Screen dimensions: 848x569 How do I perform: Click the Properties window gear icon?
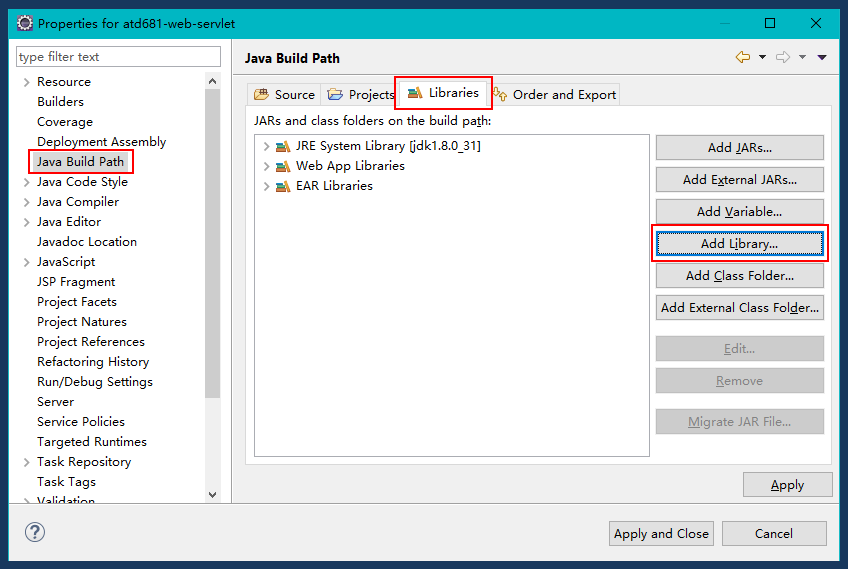click(x=24, y=23)
